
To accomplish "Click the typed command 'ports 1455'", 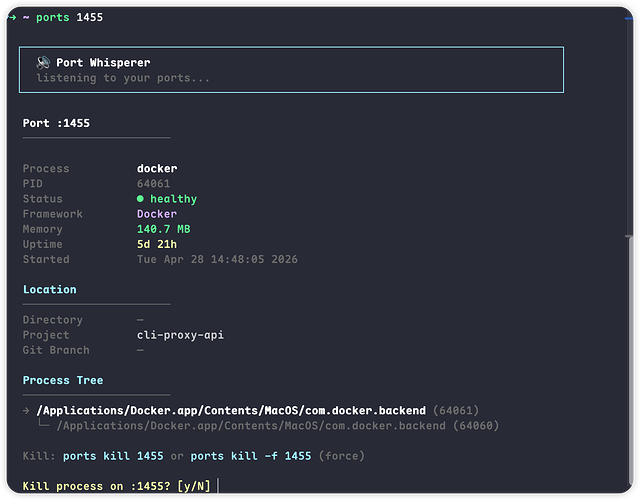I will [69, 18].
